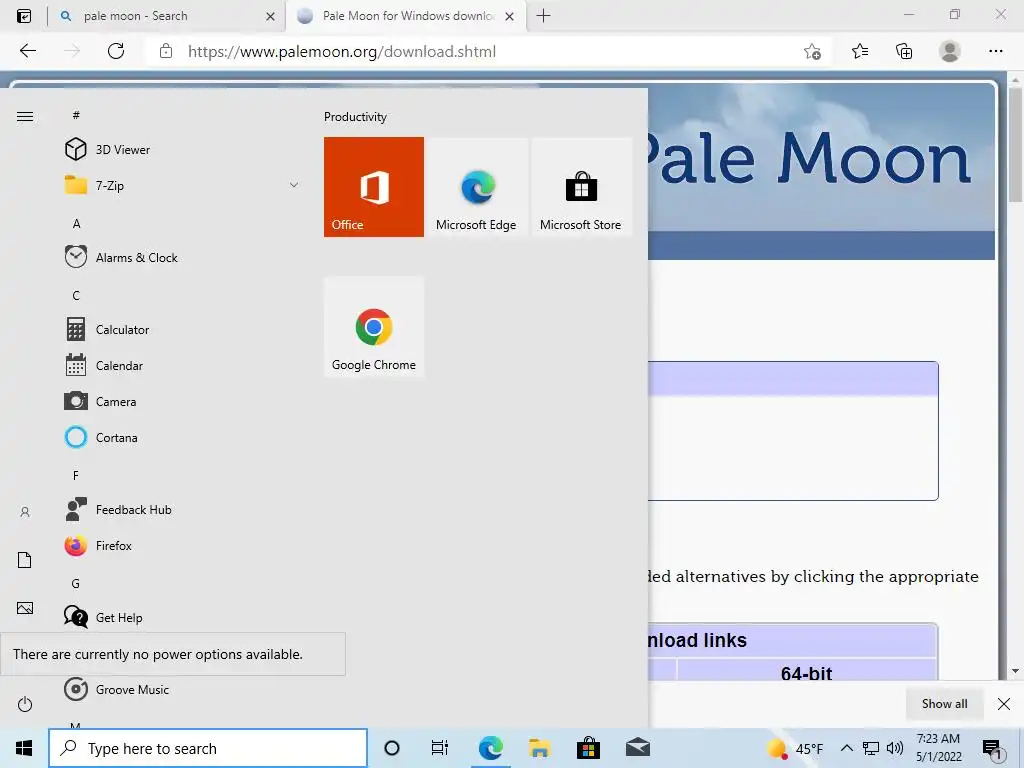This screenshot has height=768, width=1024.
Task: Open Documents from the Start sidebar
Action: 25,560
